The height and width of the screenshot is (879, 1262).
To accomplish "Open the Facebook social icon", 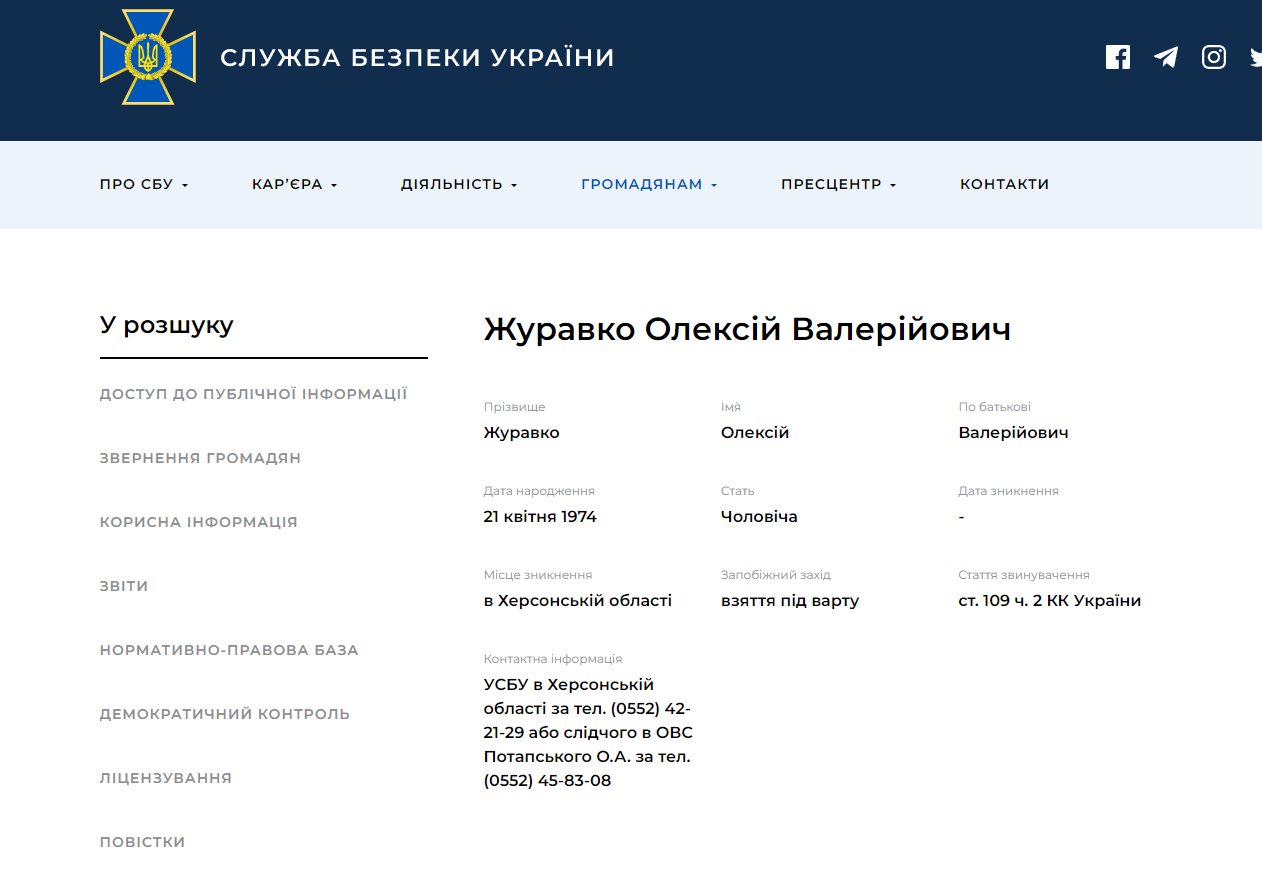I will (1117, 57).
